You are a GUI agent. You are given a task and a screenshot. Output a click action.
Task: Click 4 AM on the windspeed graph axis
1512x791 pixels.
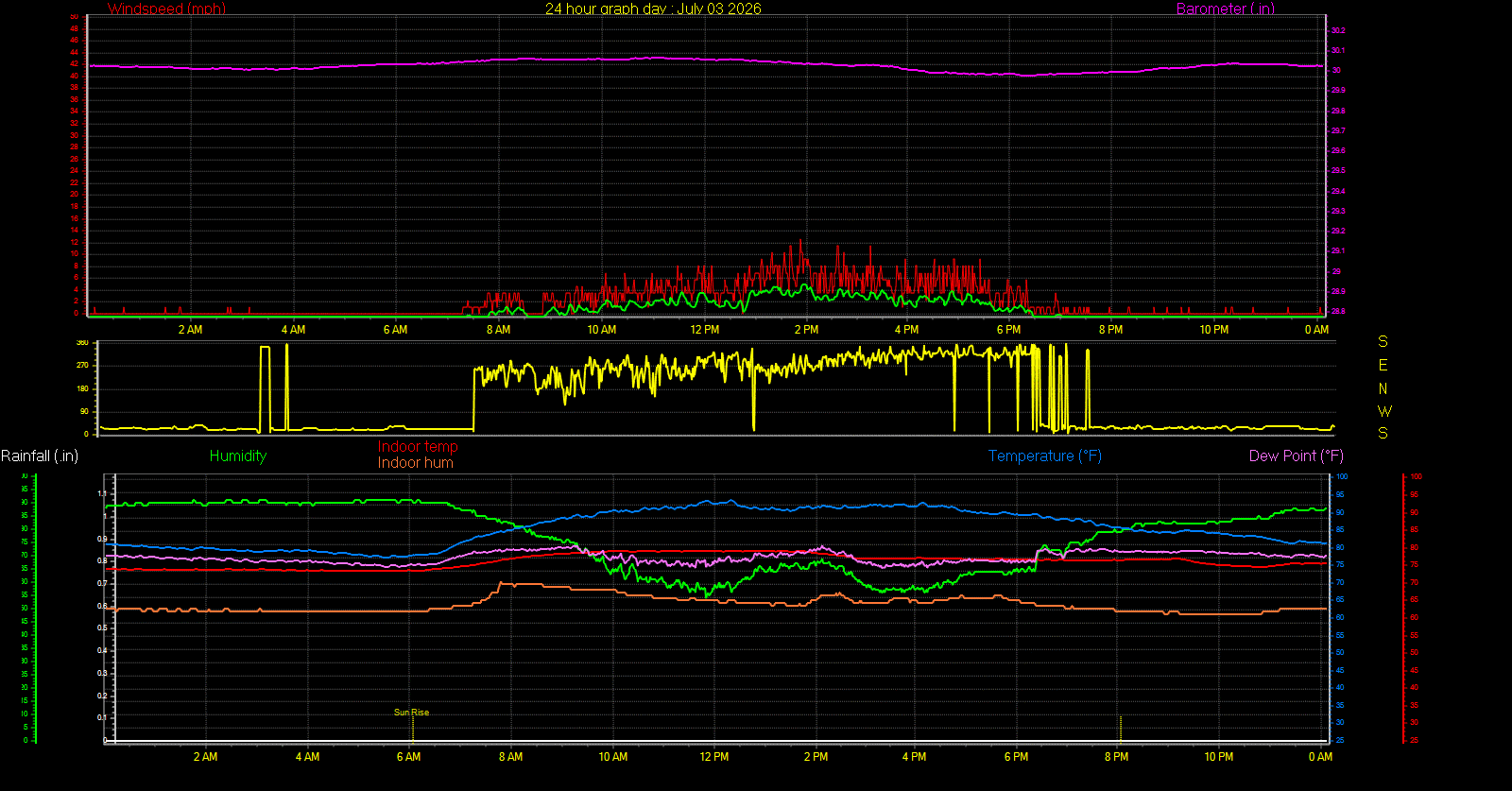click(x=293, y=330)
